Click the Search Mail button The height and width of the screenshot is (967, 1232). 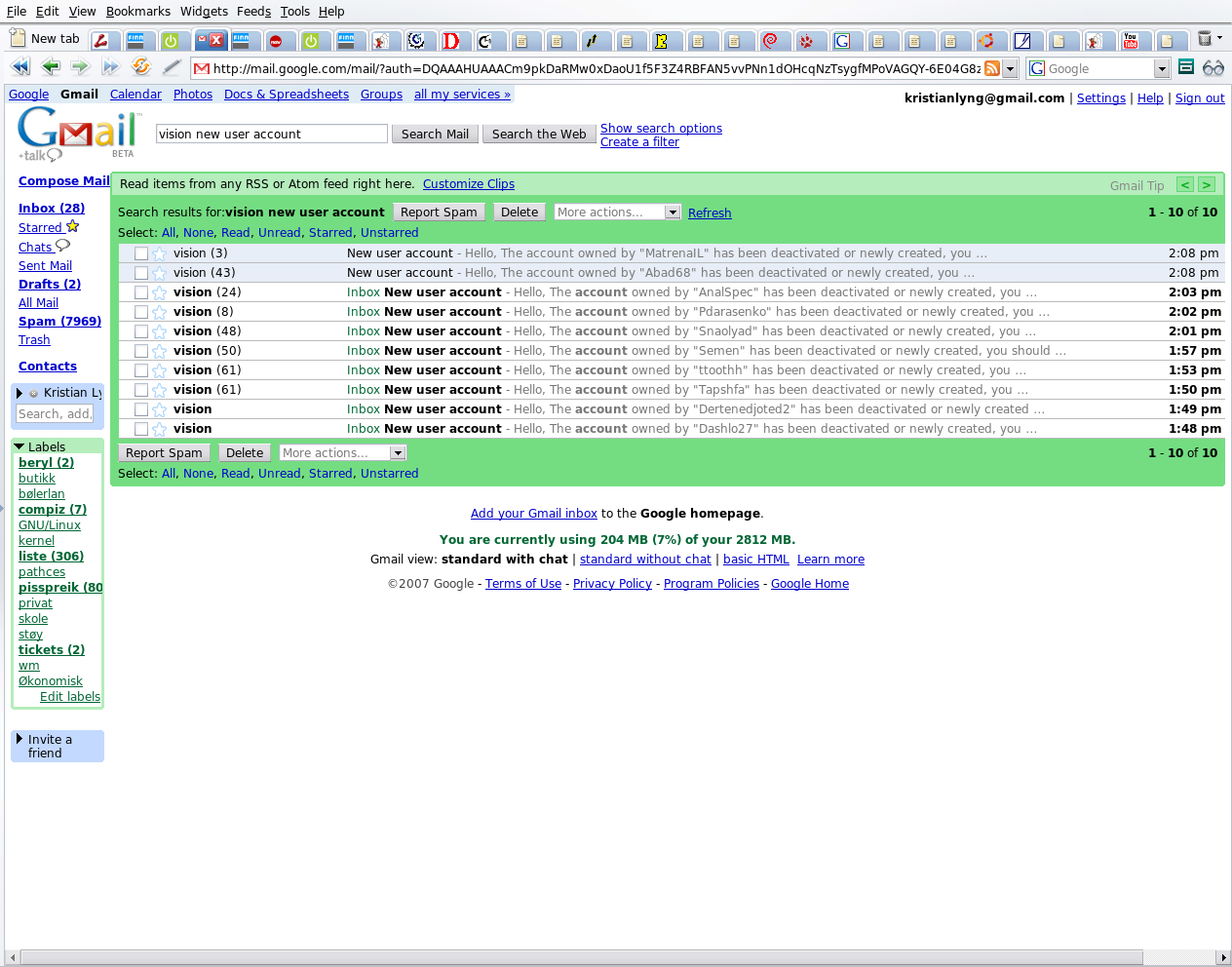435,134
